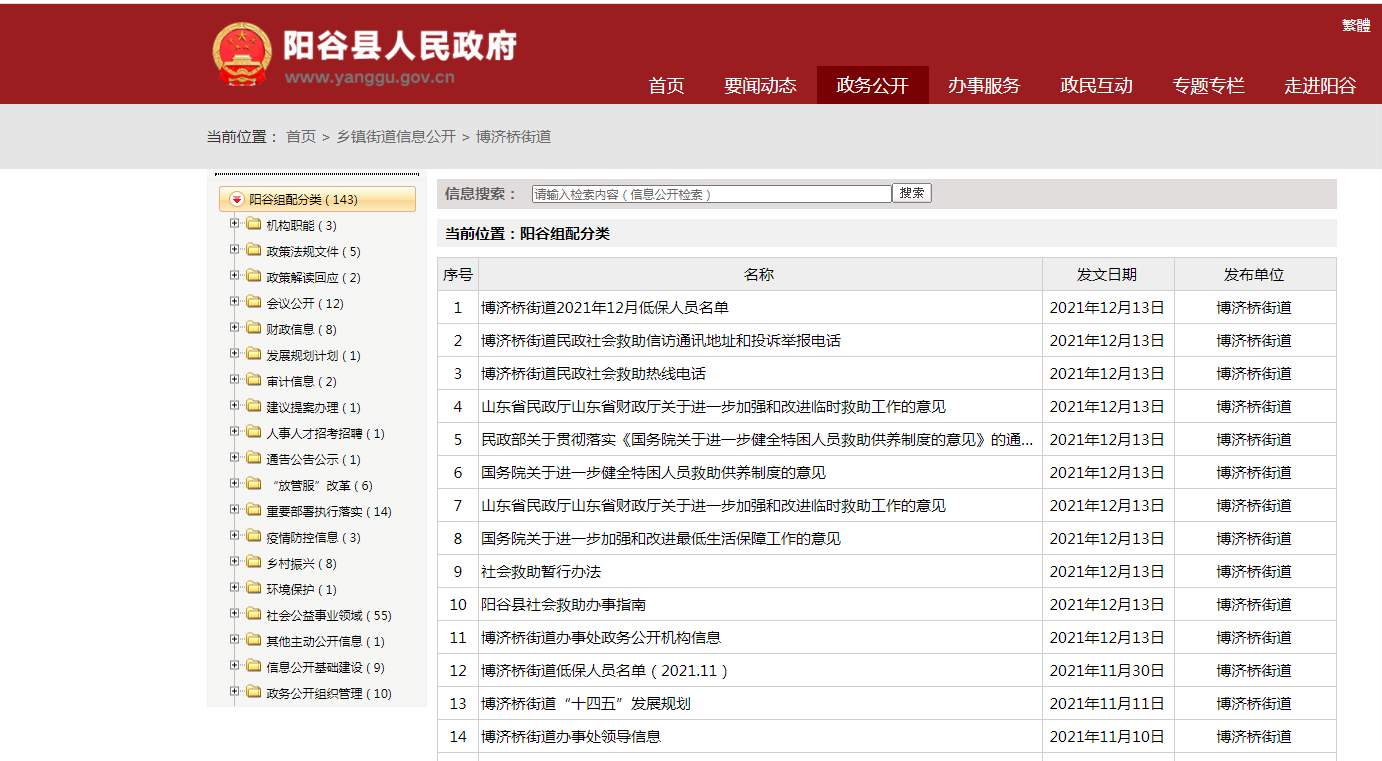Open article 博济桥街道办事处领导信息
Viewport: 1382px width, 761px height.
[571, 737]
